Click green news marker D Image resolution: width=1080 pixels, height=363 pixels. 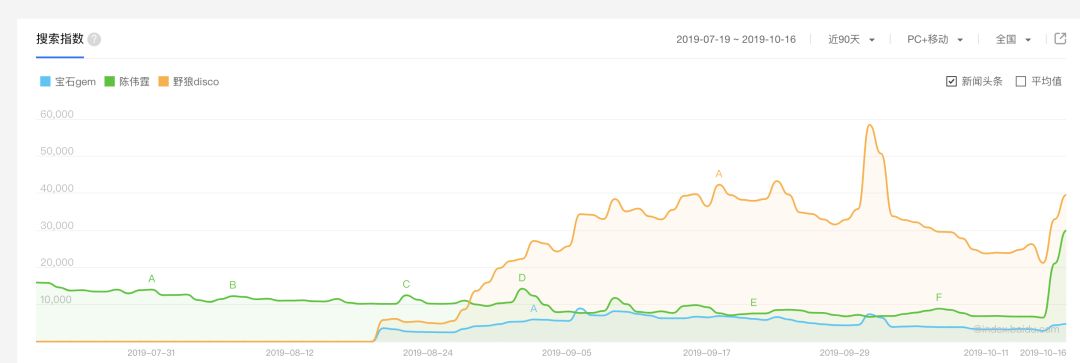(x=522, y=278)
